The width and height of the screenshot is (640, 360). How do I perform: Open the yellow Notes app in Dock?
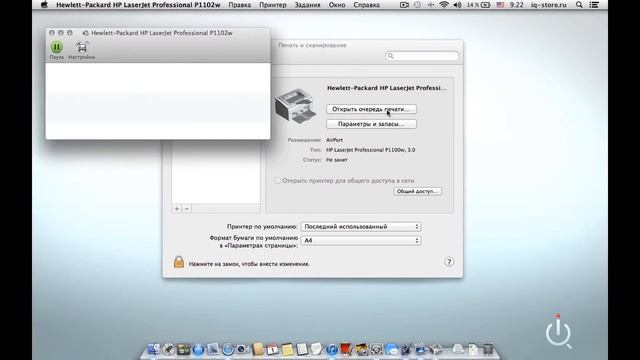[x=287, y=349]
